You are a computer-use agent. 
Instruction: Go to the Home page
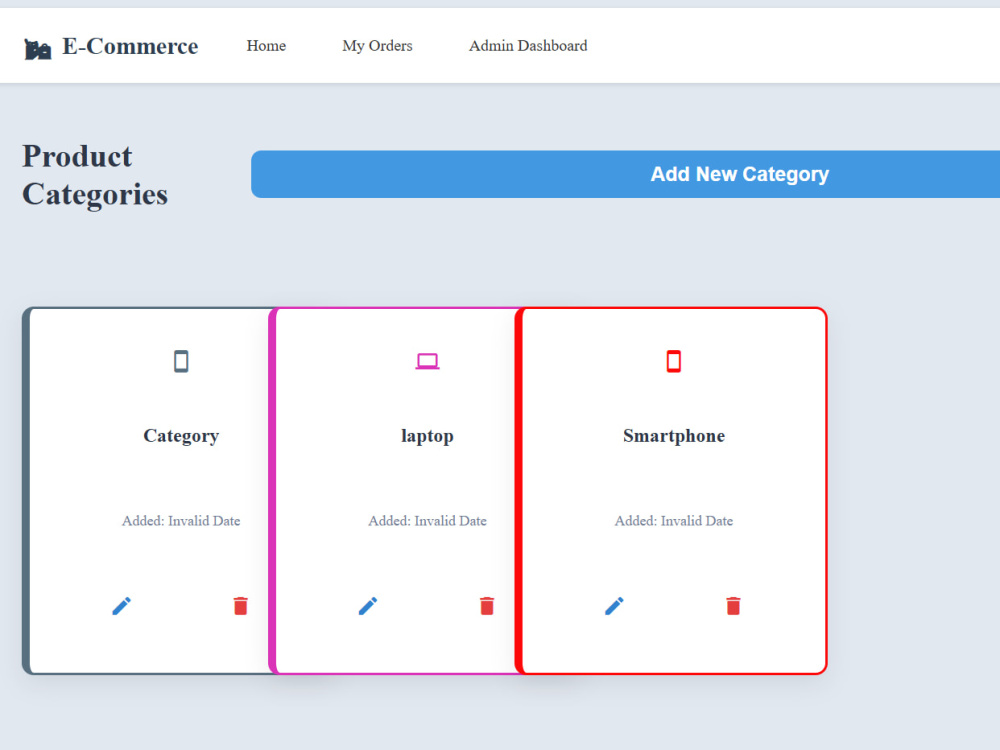(266, 46)
